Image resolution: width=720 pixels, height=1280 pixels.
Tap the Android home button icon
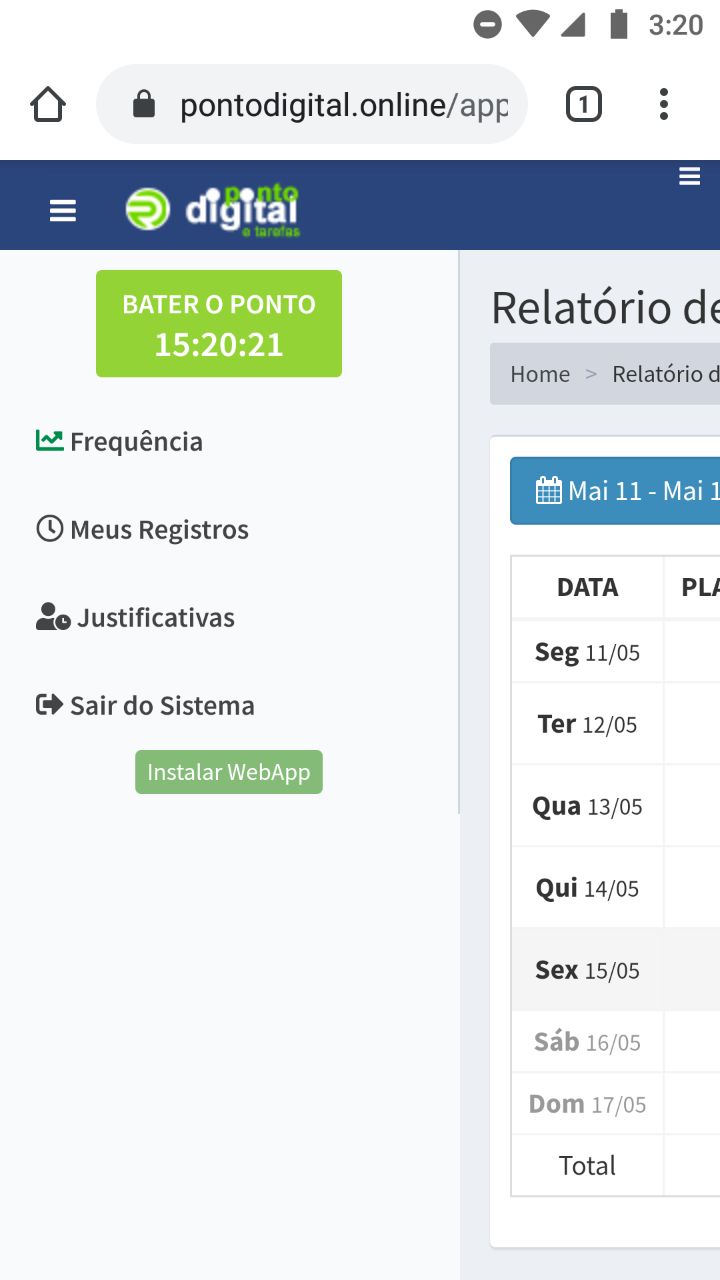[x=47, y=103]
